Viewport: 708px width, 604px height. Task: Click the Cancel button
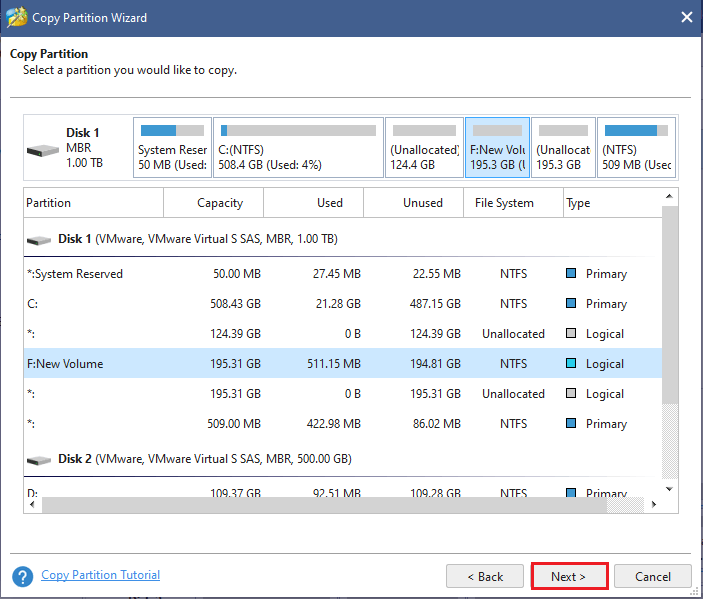click(653, 576)
